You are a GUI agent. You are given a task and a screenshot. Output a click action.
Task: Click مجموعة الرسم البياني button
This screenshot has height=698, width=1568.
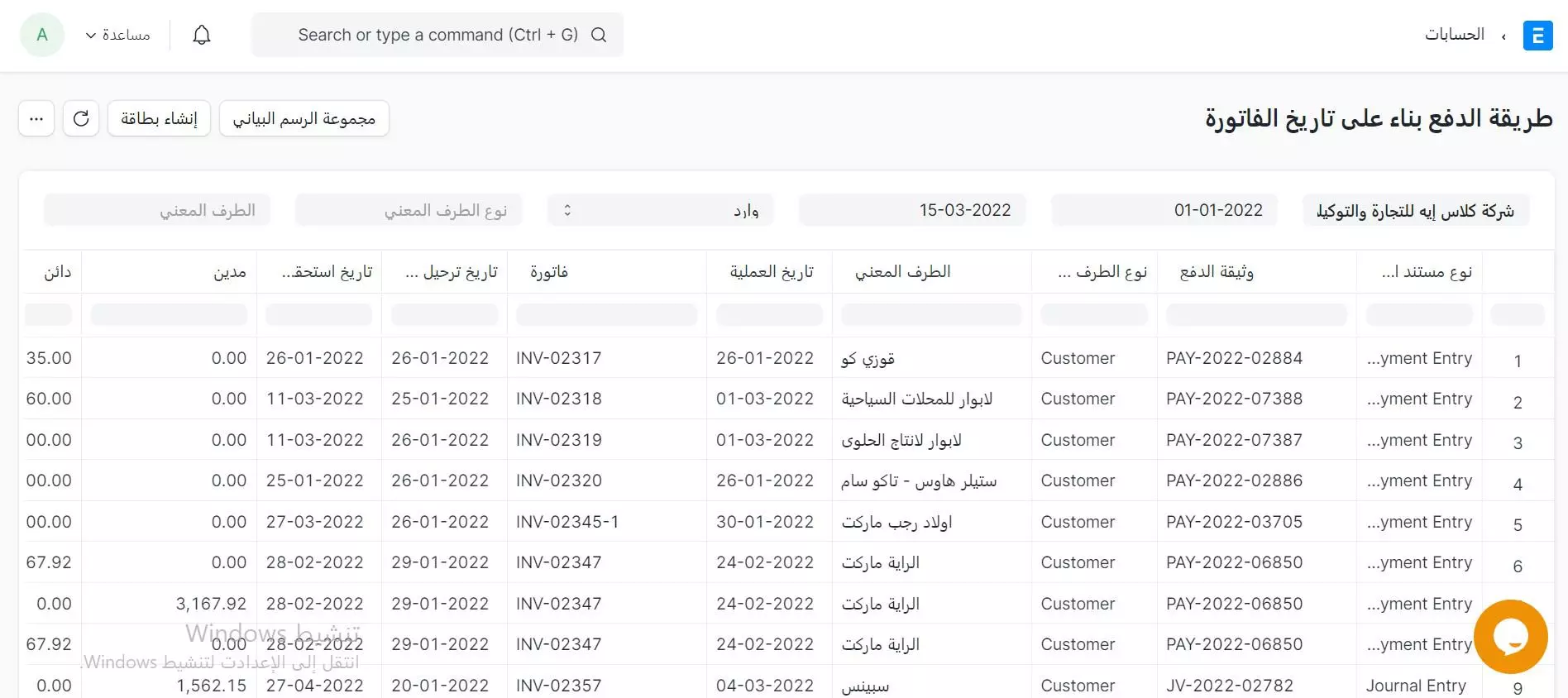(x=304, y=118)
